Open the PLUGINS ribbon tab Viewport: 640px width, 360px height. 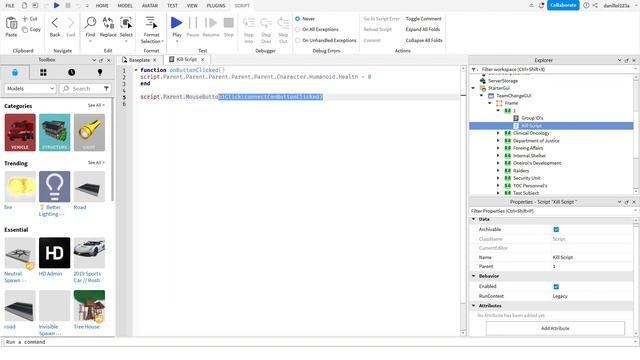216,6
